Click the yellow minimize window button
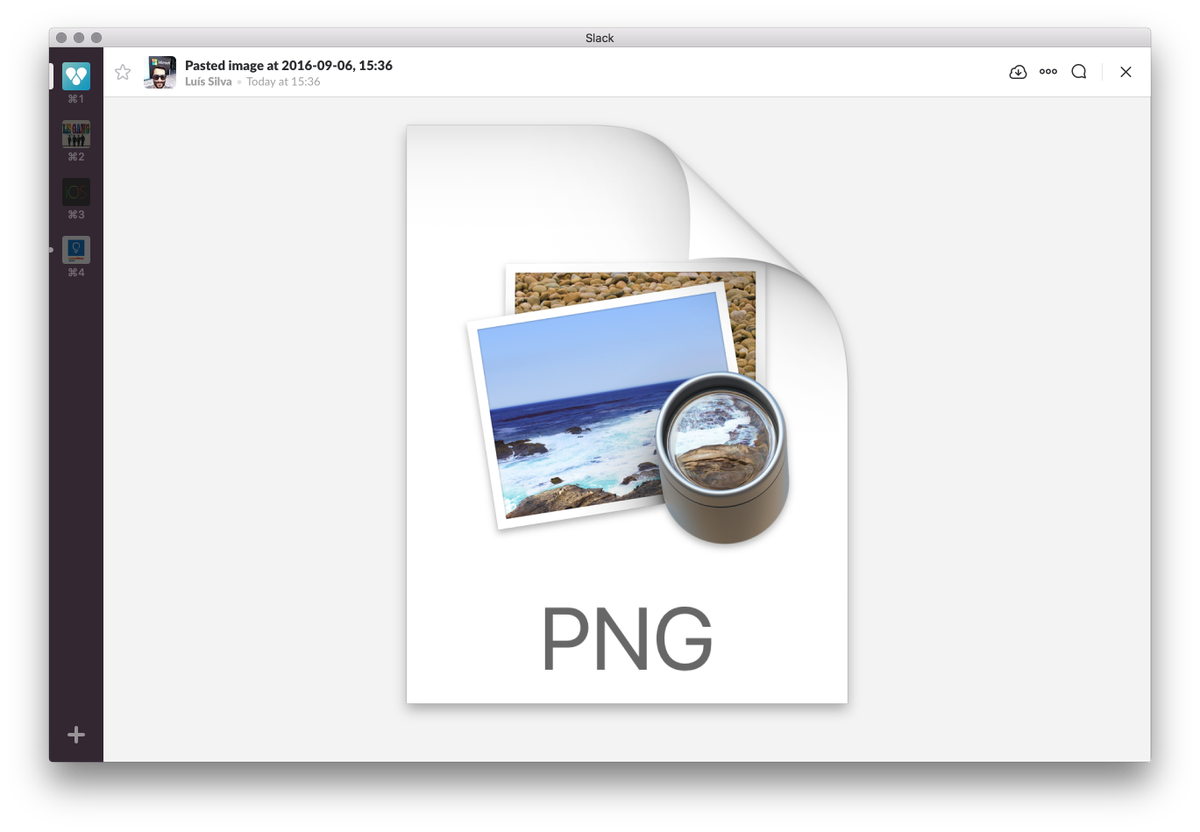The image size is (1200, 832). (79, 38)
